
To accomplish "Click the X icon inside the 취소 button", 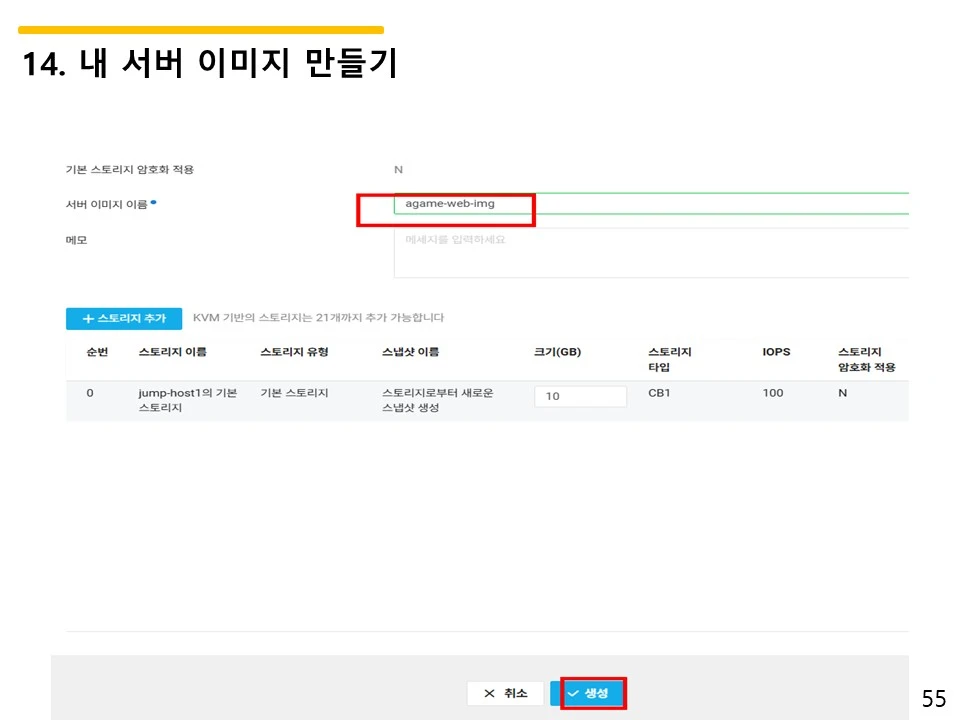I will tap(489, 692).
